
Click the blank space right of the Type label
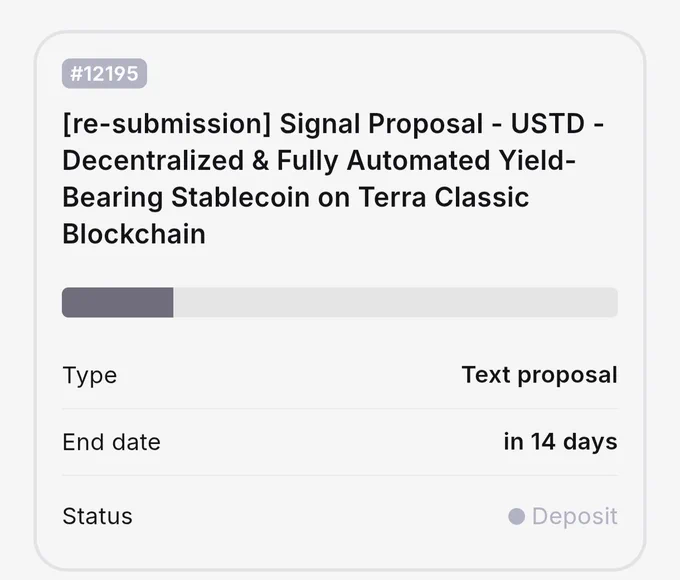[x=289, y=375]
